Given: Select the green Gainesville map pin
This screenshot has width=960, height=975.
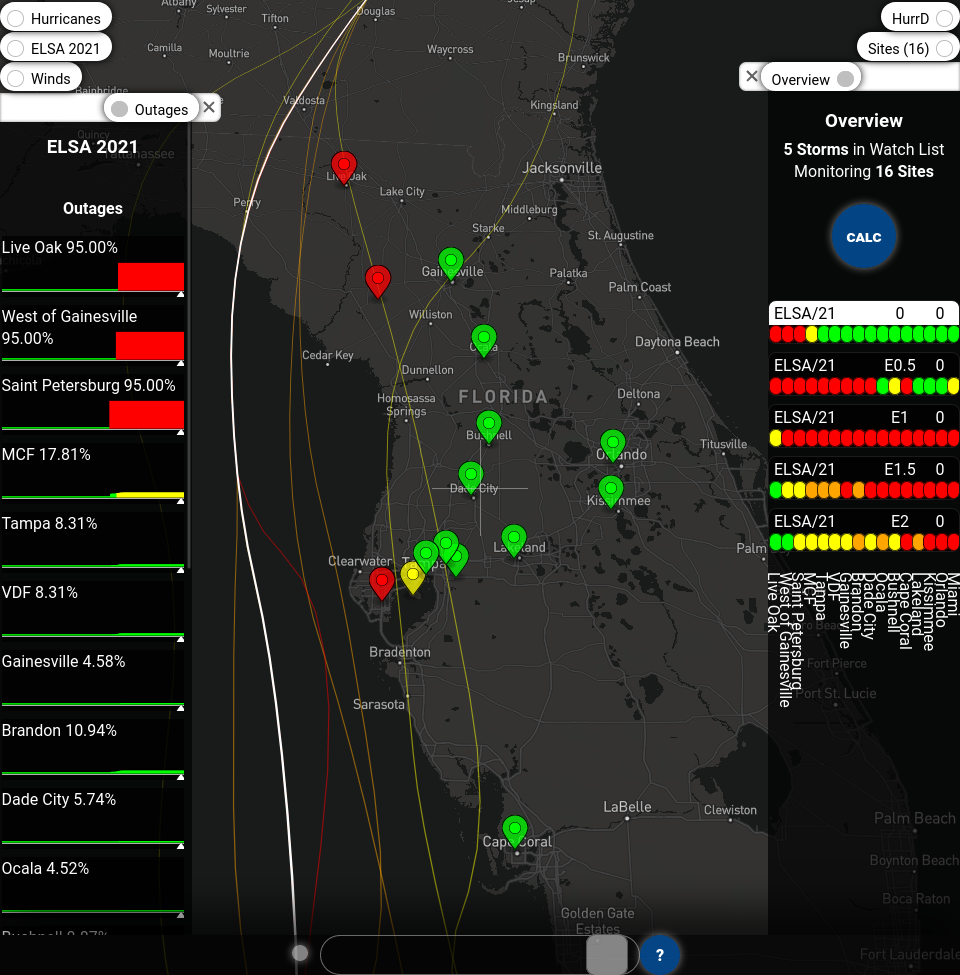Looking at the screenshot, I should [x=451, y=262].
